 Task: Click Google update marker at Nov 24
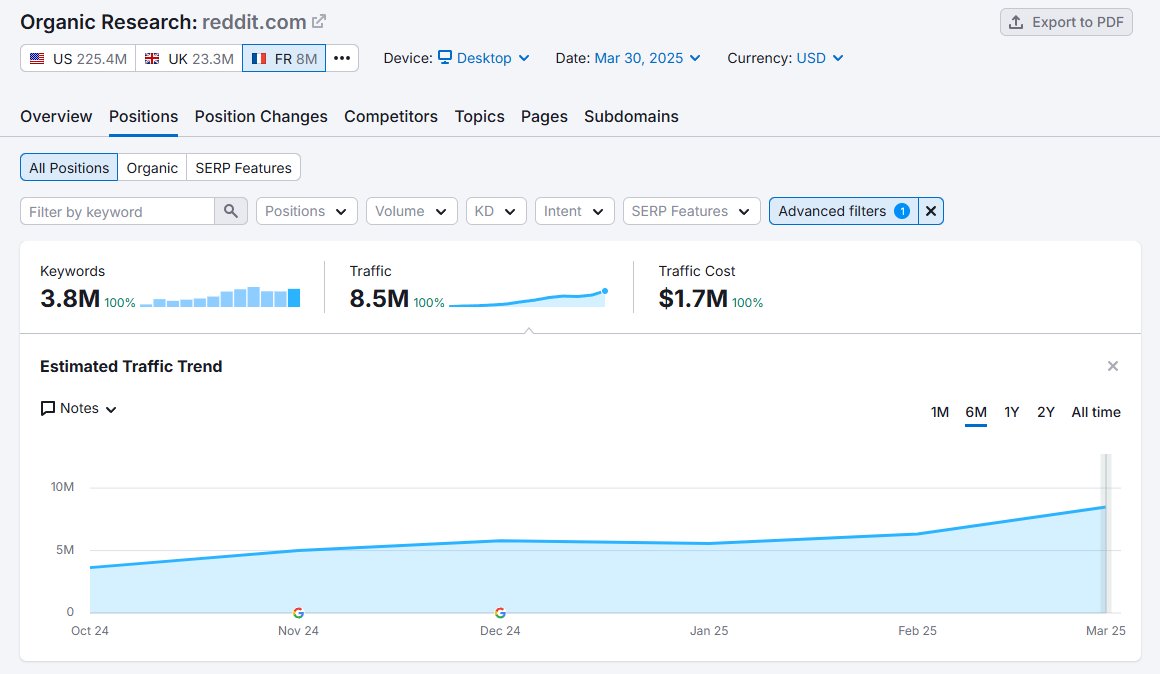pos(298,613)
